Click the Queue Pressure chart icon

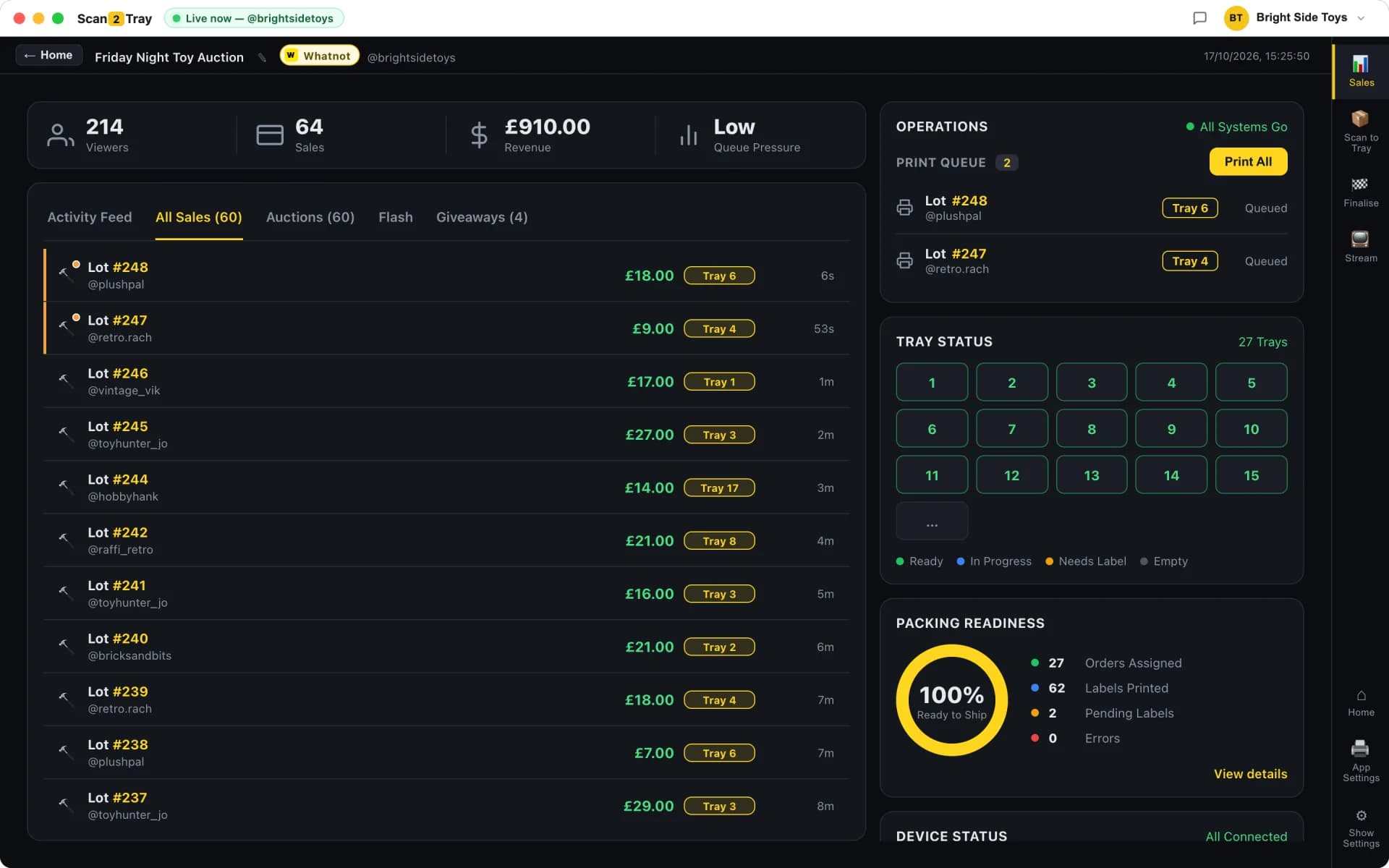pyautogui.click(x=689, y=135)
